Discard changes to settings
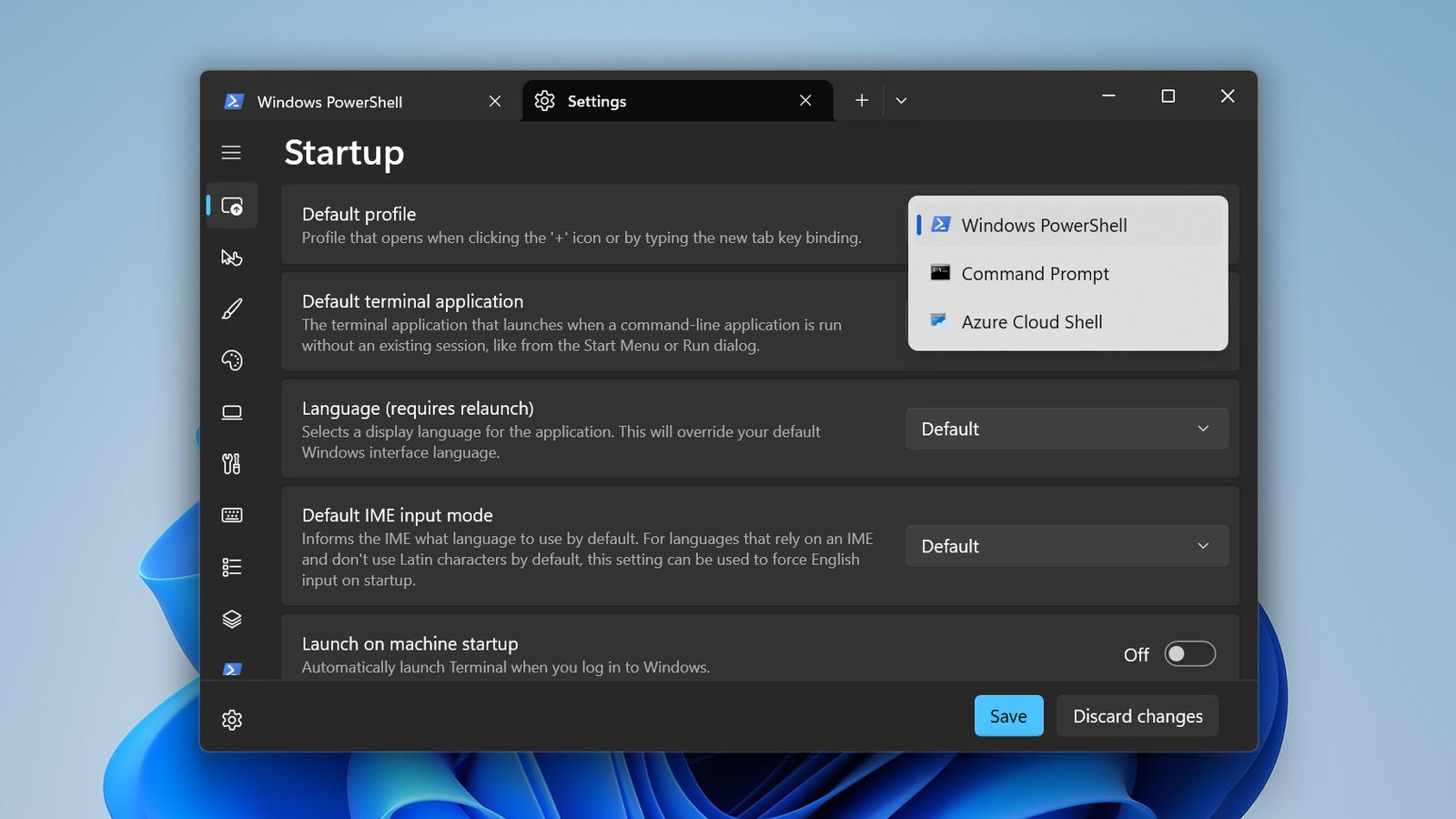The width and height of the screenshot is (1456, 819). [1137, 715]
